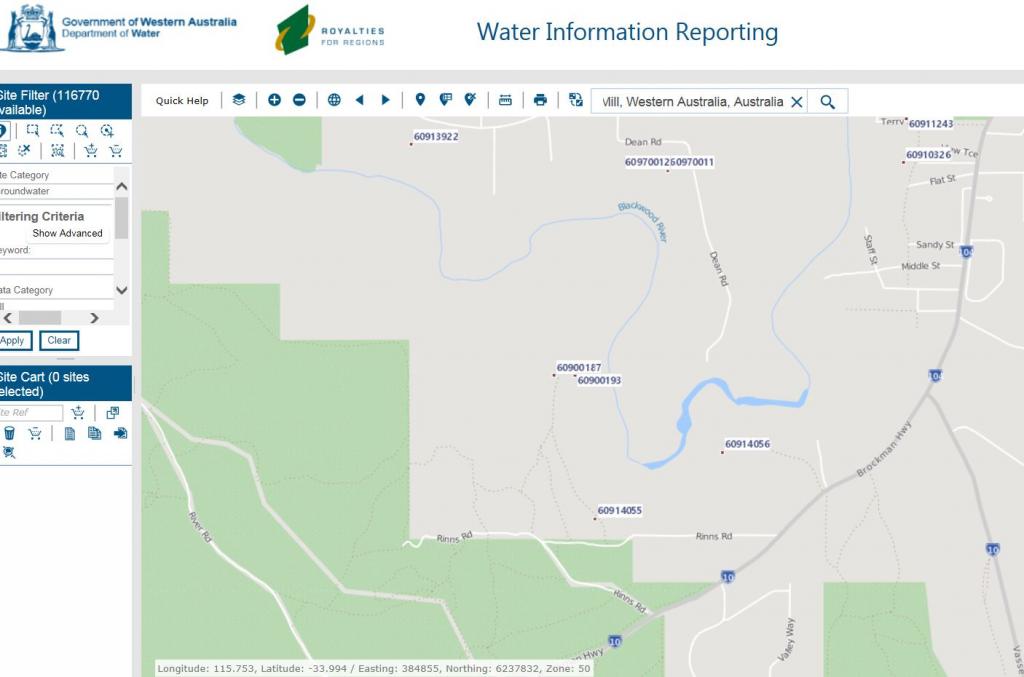Zoom in using the plus icon
Image resolution: width=1024 pixels, height=677 pixels.
[x=274, y=100]
